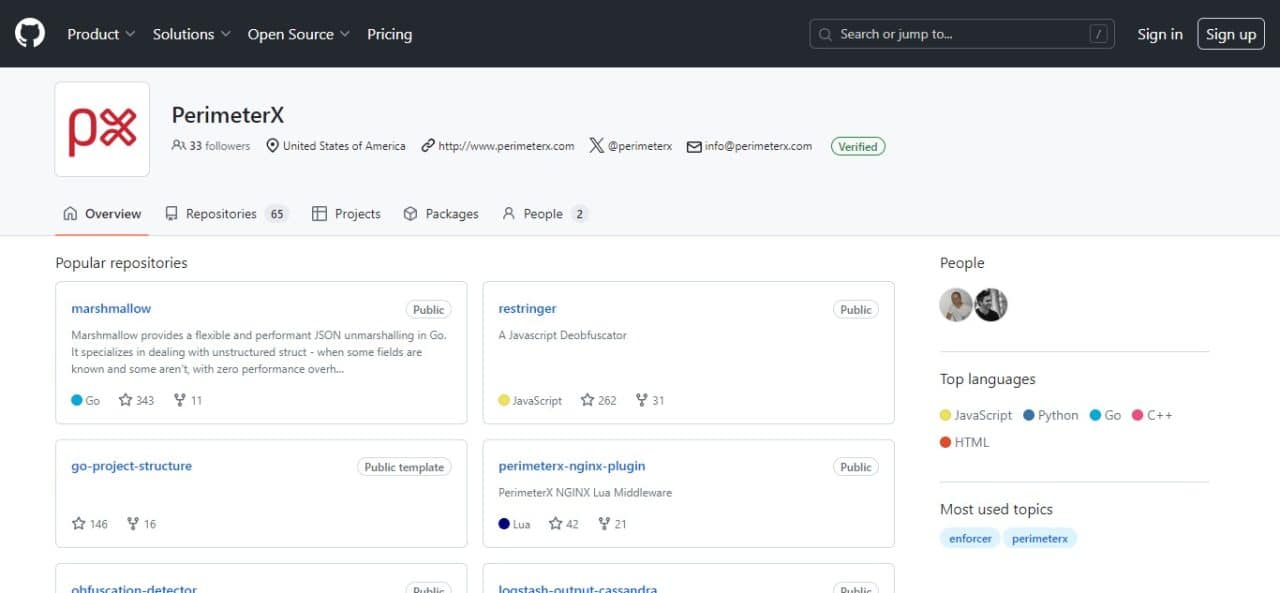1280x593 pixels.
Task: Click the PerimeterX NGINX Lua Middleware description
Action: point(585,492)
